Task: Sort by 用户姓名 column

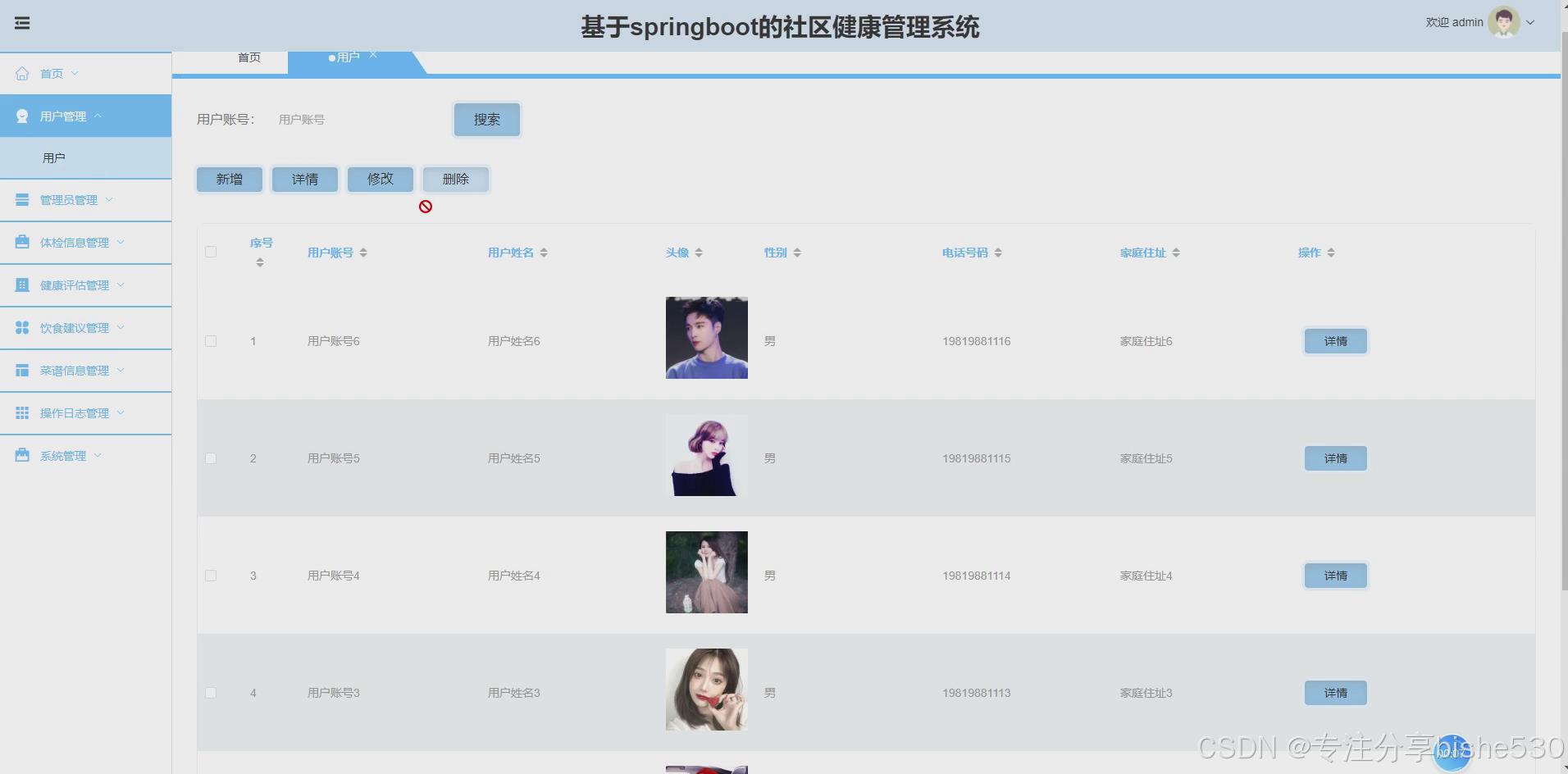Action: [x=544, y=253]
